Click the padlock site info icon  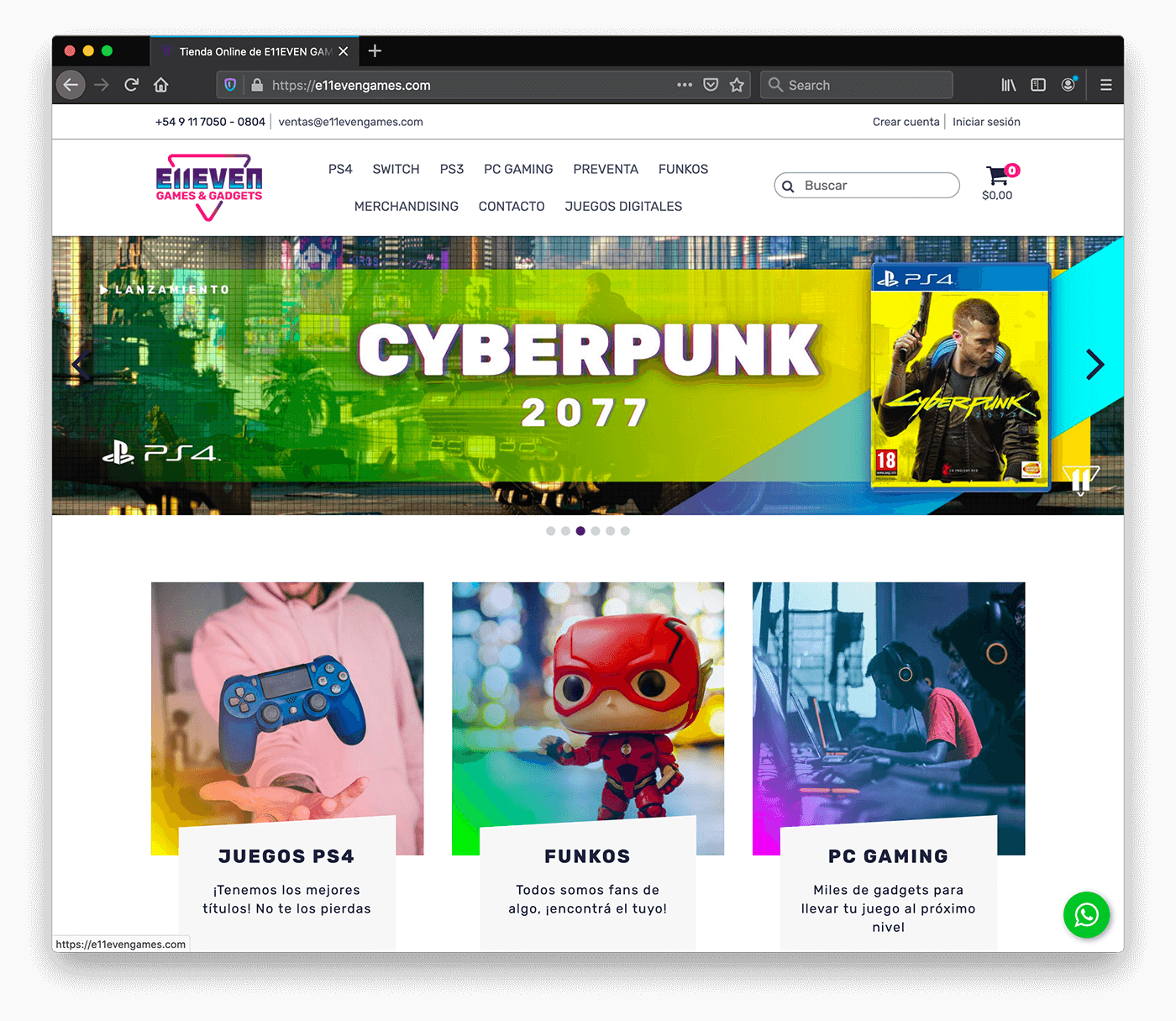point(257,85)
